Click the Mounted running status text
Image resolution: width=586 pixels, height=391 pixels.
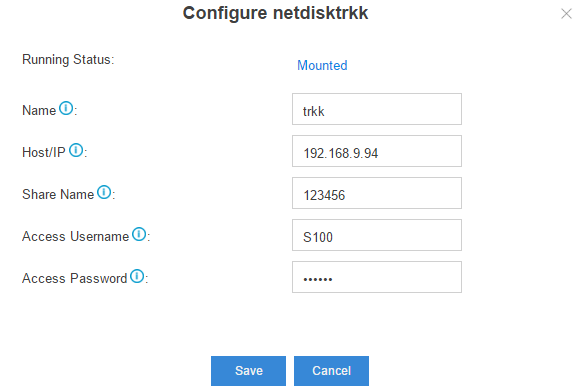click(322, 65)
